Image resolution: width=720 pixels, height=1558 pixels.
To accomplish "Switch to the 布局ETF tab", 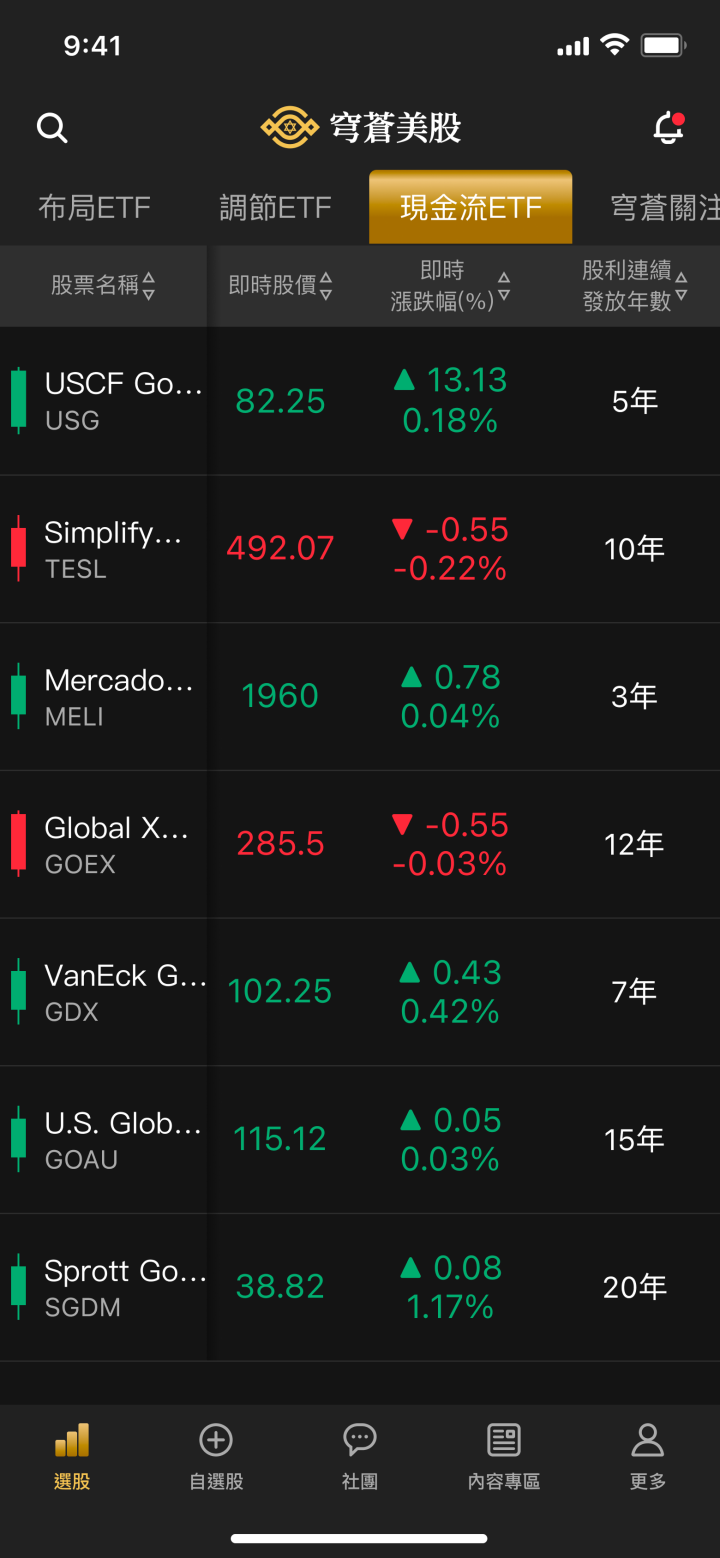I will [94, 208].
